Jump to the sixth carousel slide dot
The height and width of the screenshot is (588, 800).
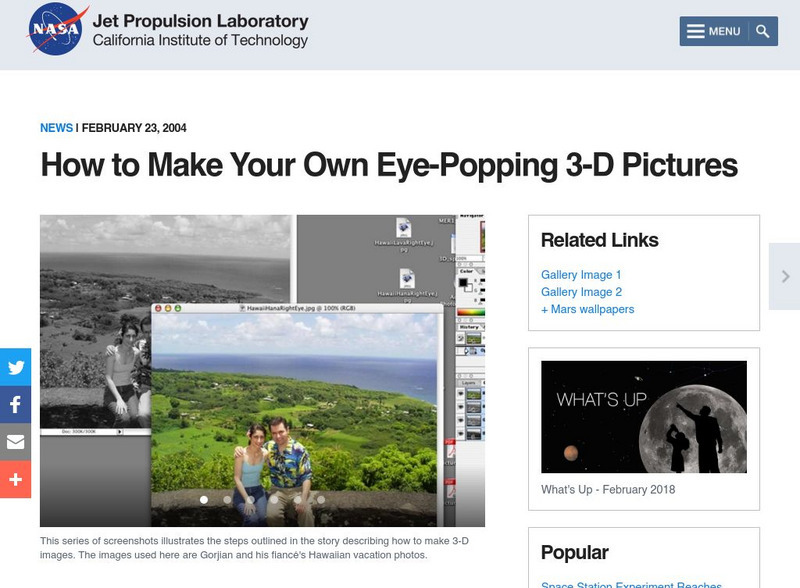tap(321, 499)
